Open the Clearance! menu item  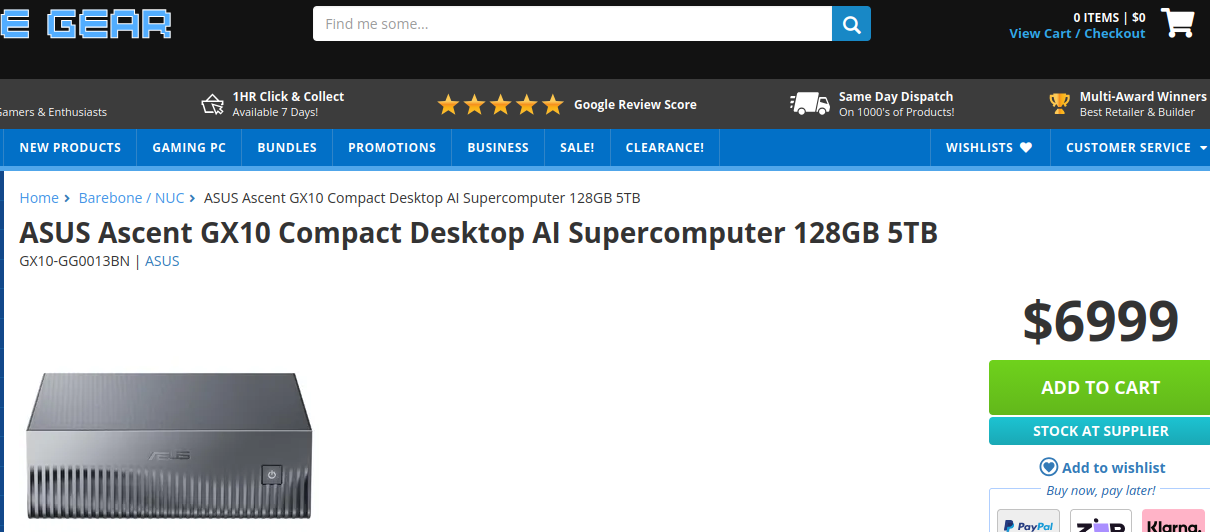pyautogui.click(x=665, y=148)
